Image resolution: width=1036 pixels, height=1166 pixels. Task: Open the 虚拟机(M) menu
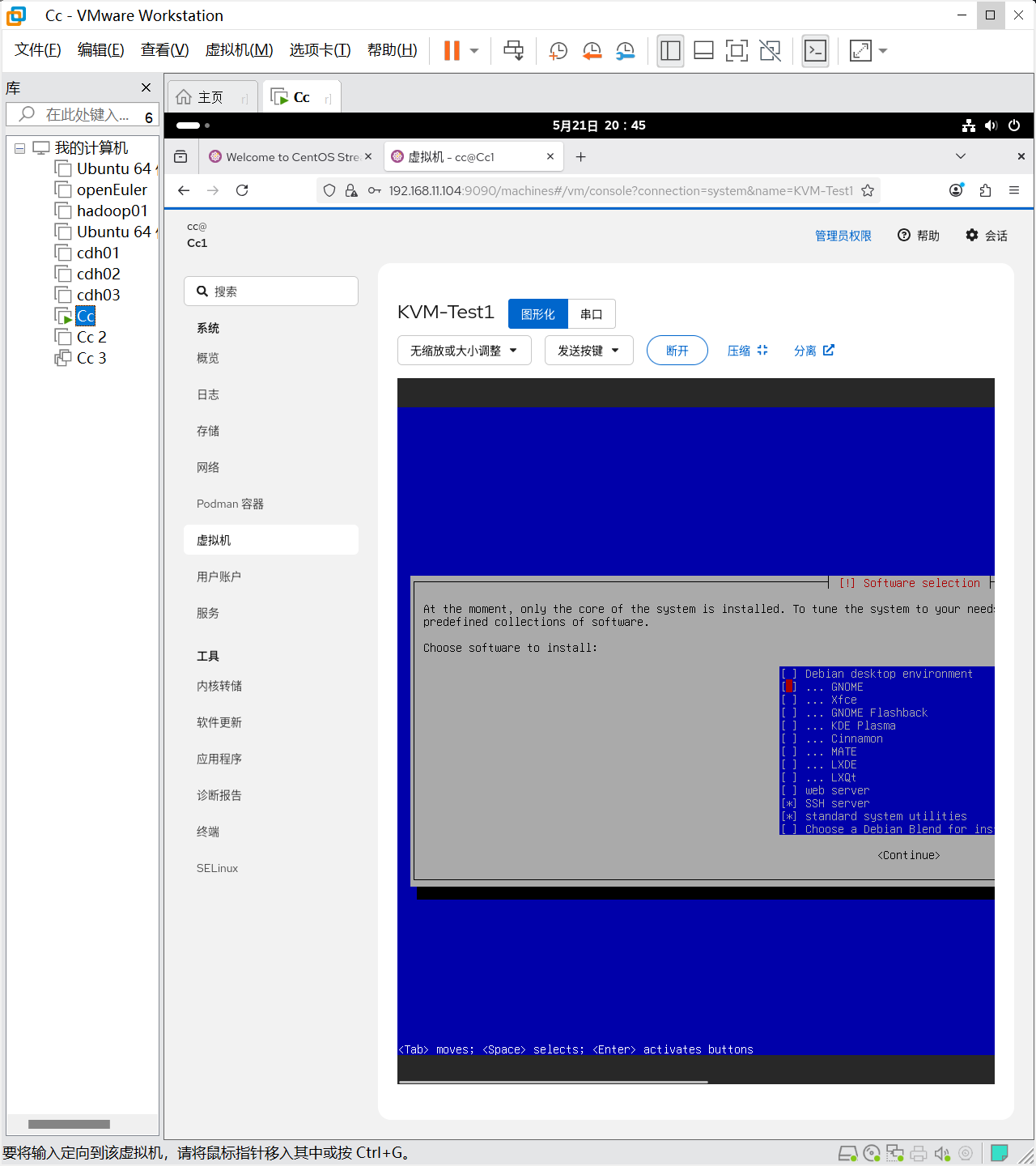click(x=240, y=50)
